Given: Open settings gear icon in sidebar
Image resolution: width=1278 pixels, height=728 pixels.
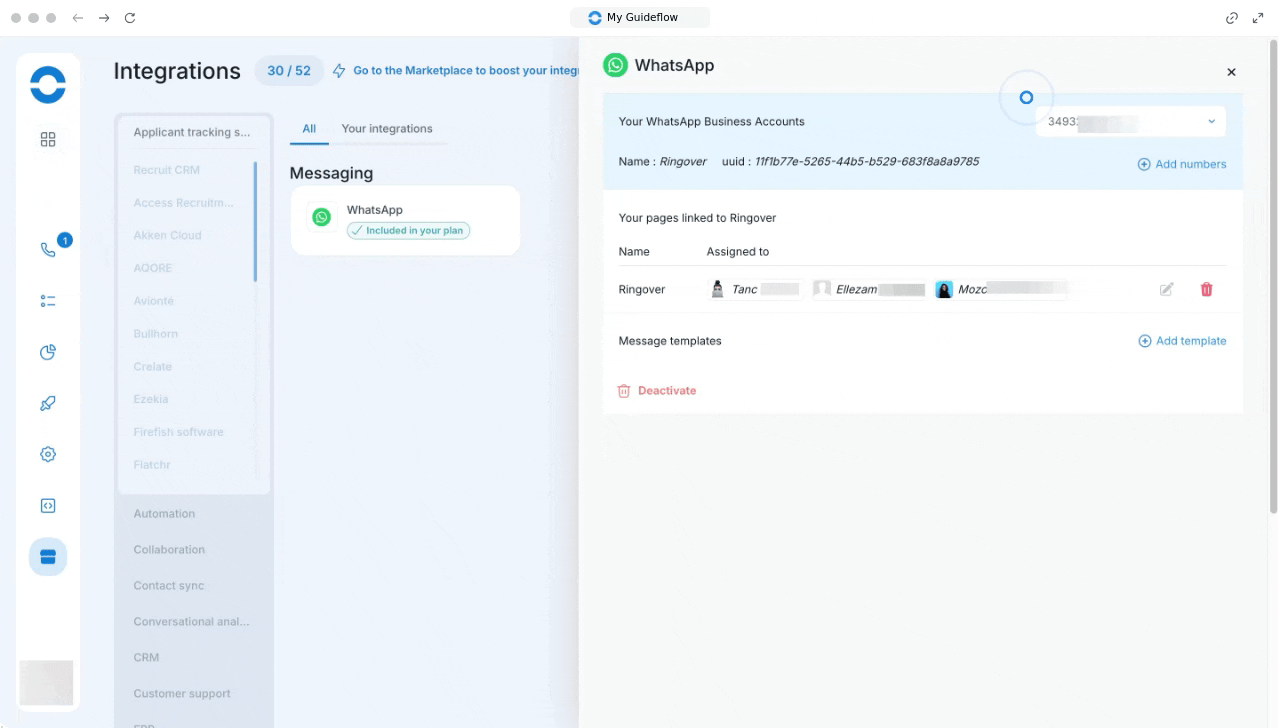Looking at the screenshot, I should [x=48, y=454].
